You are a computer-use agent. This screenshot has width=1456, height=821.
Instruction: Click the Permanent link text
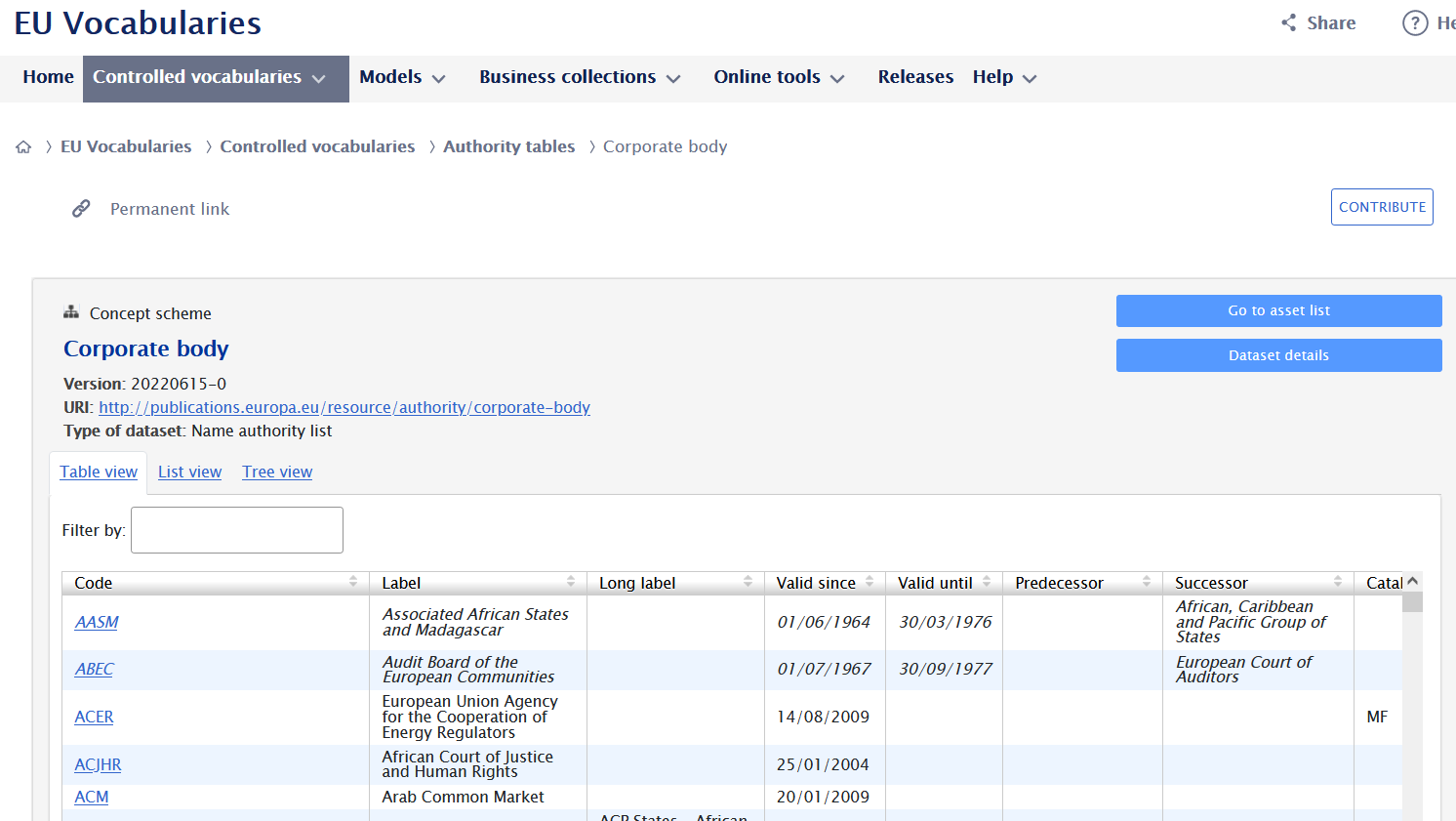pyautogui.click(x=170, y=209)
